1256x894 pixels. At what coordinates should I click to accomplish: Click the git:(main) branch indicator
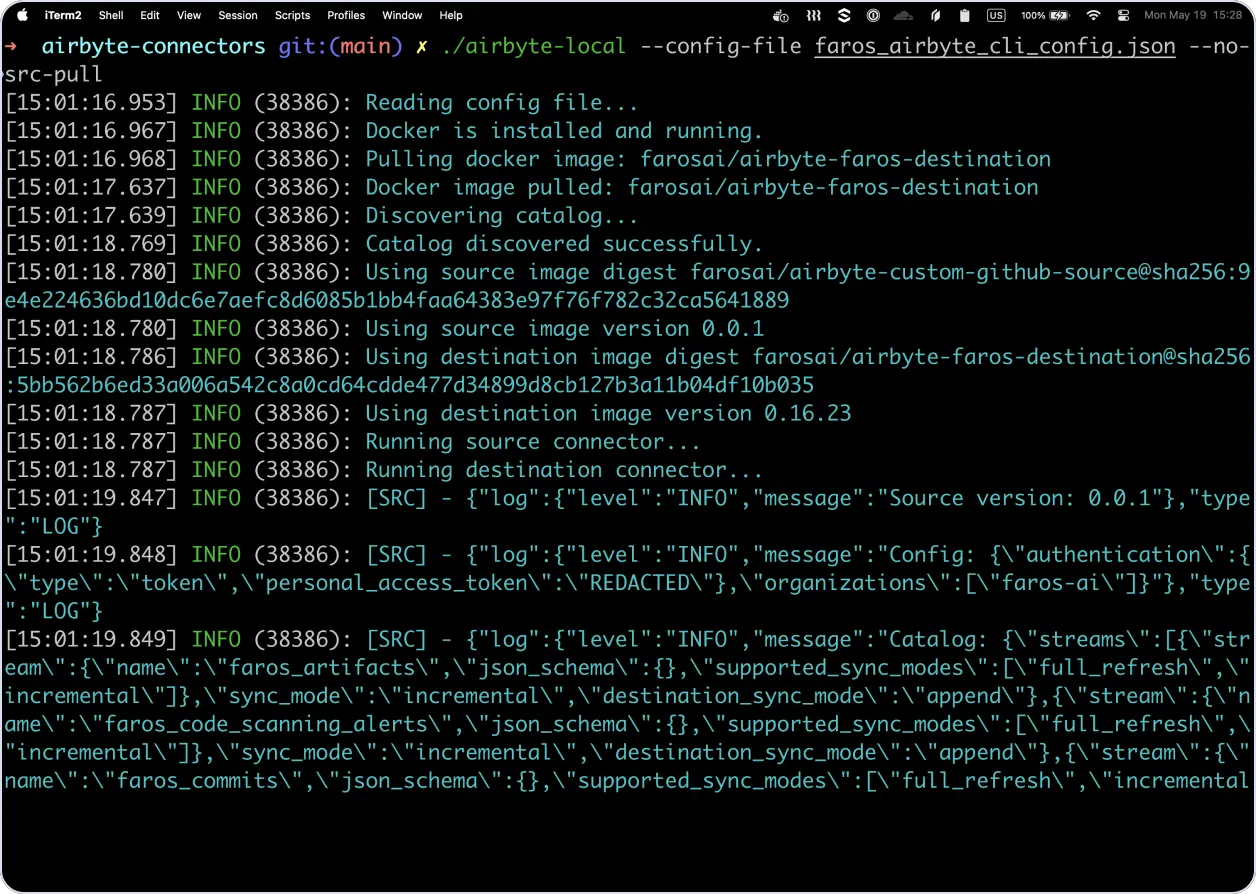340,46
